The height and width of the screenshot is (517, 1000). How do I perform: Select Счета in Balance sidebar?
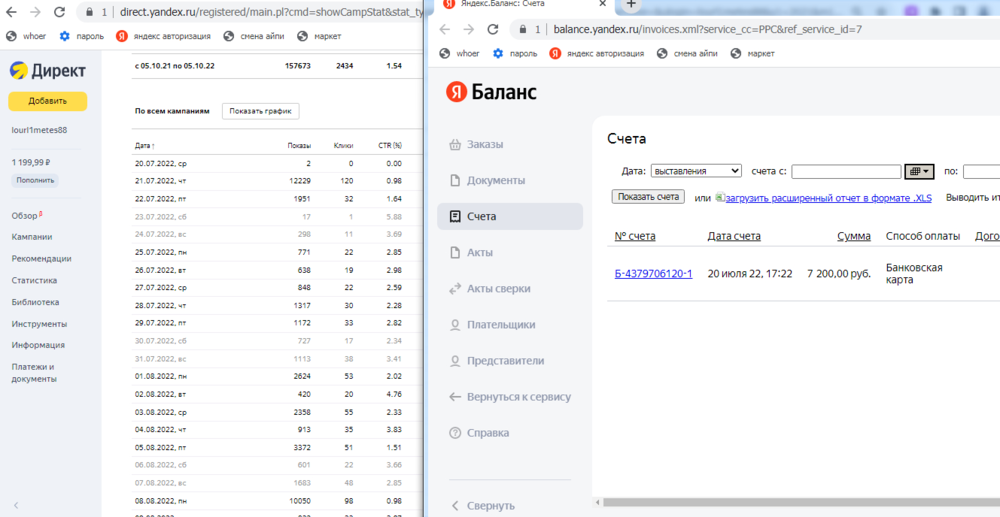[x=510, y=216]
